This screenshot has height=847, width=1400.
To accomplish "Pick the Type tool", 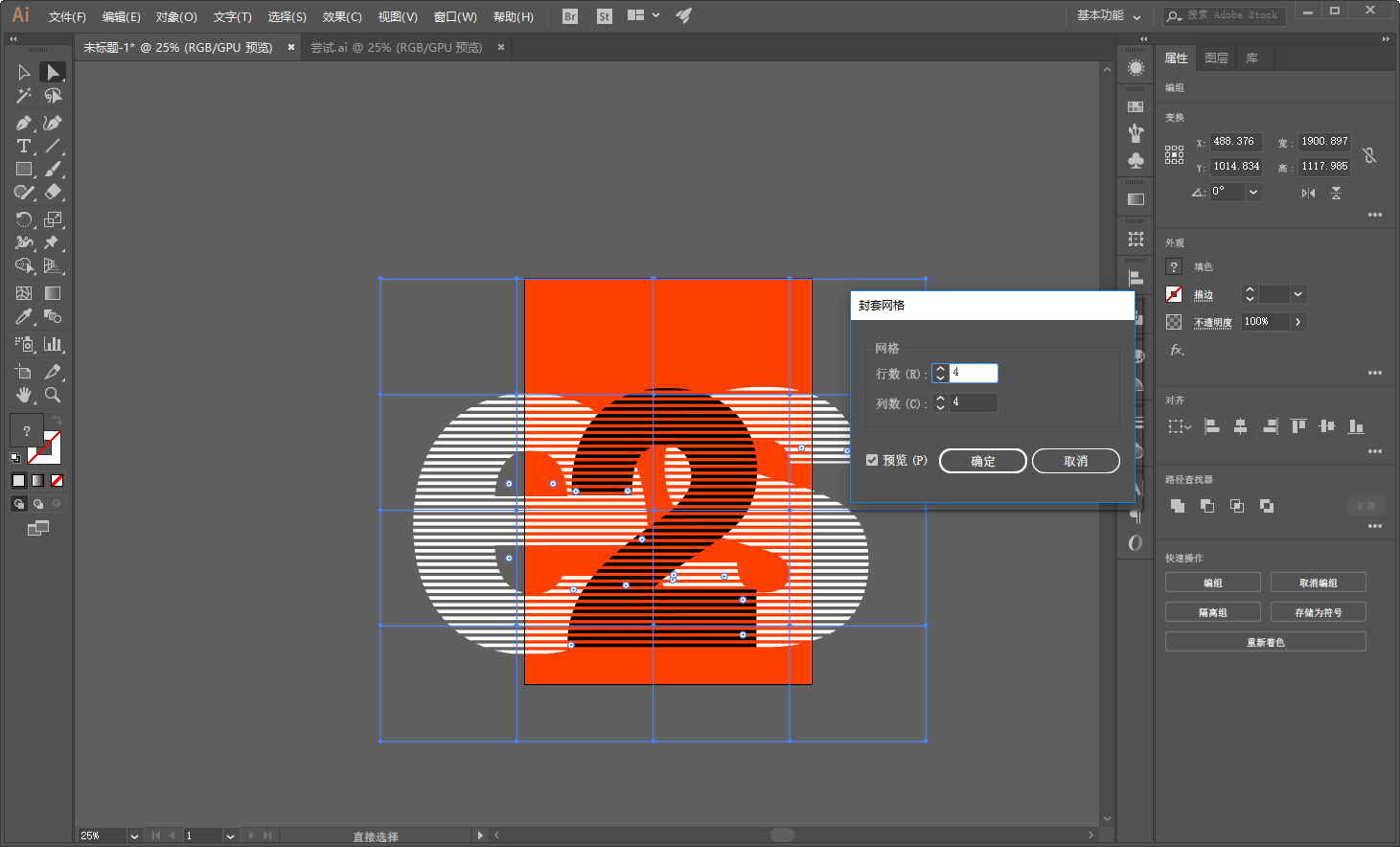I will pos(23,146).
